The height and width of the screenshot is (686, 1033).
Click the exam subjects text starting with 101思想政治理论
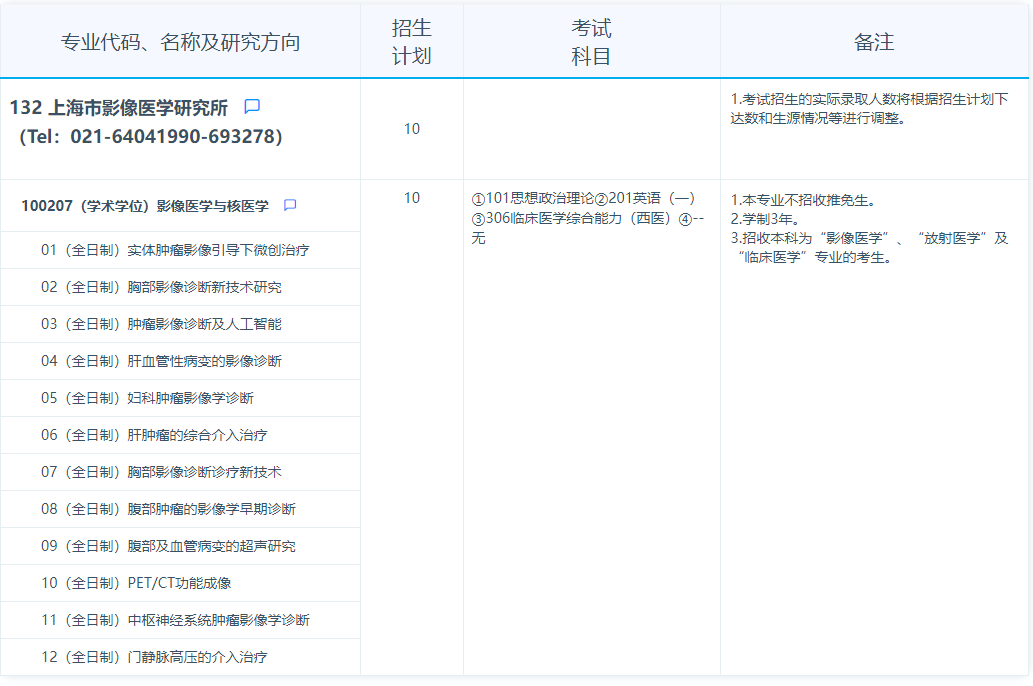(x=583, y=218)
